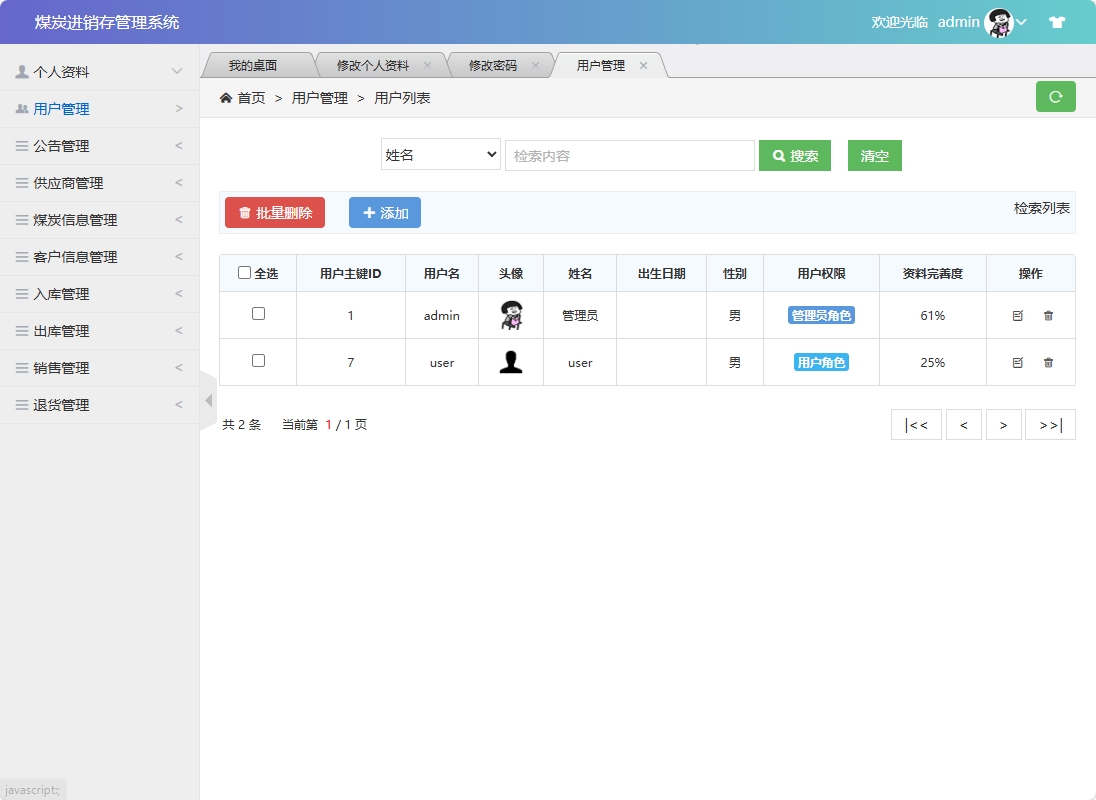Click the t-shirt theme icon in top bar
This screenshot has height=800, width=1096.
[1057, 21]
